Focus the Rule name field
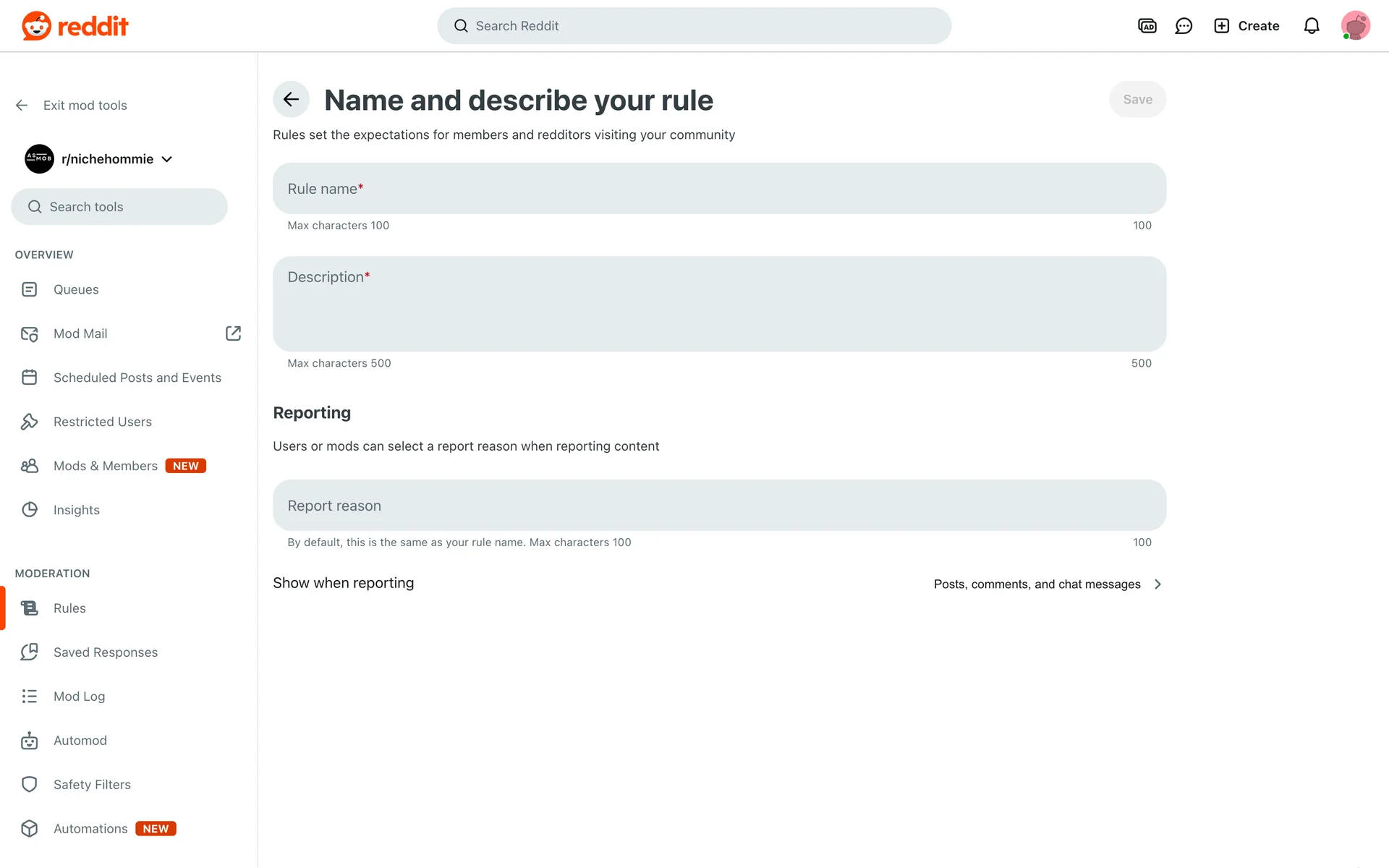The width and height of the screenshot is (1389, 868). coord(718,189)
